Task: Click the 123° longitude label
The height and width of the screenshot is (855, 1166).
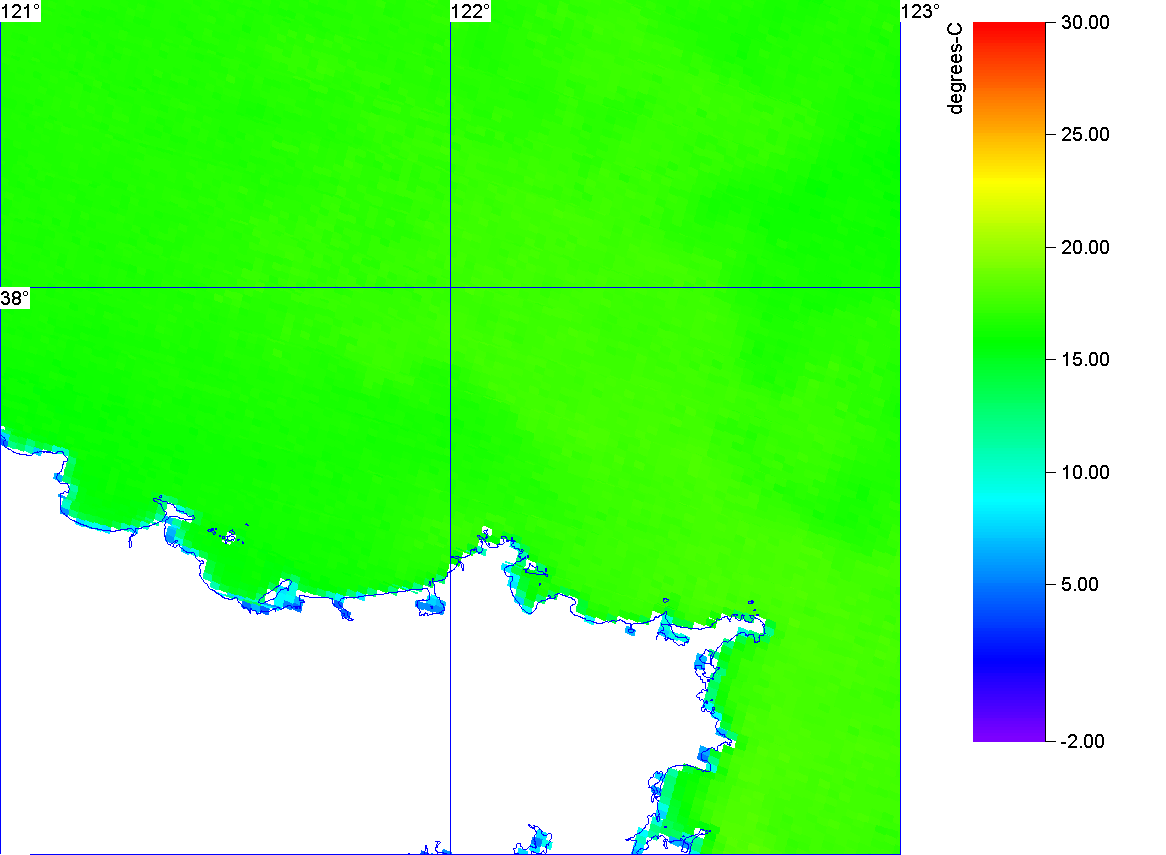Action: [921, 11]
